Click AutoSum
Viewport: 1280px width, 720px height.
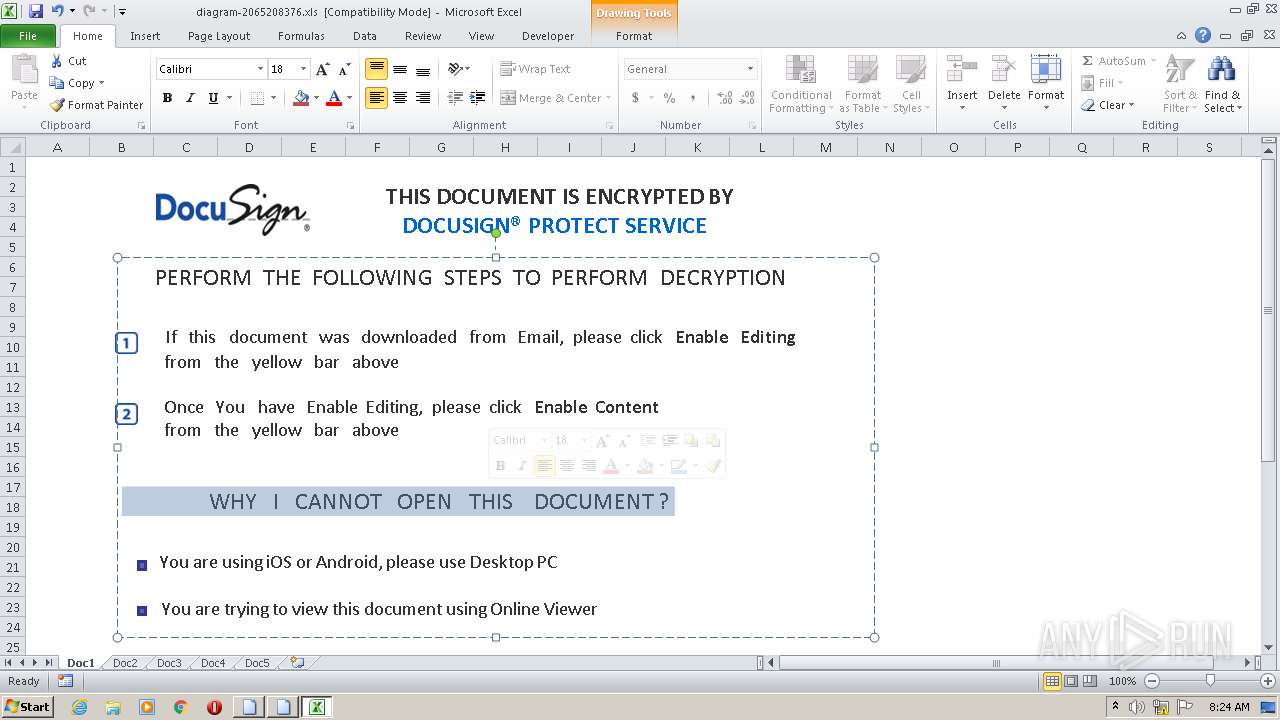tap(1120, 61)
